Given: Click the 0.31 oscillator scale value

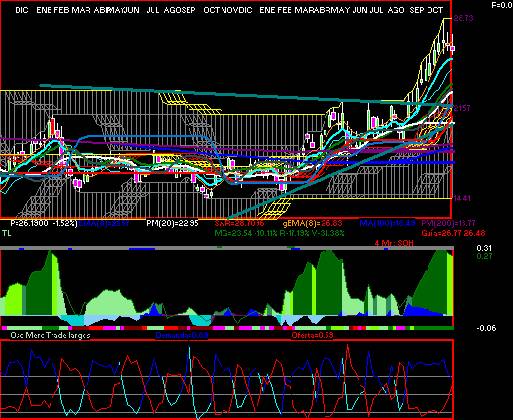Looking at the screenshot, I should pos(484,248).
